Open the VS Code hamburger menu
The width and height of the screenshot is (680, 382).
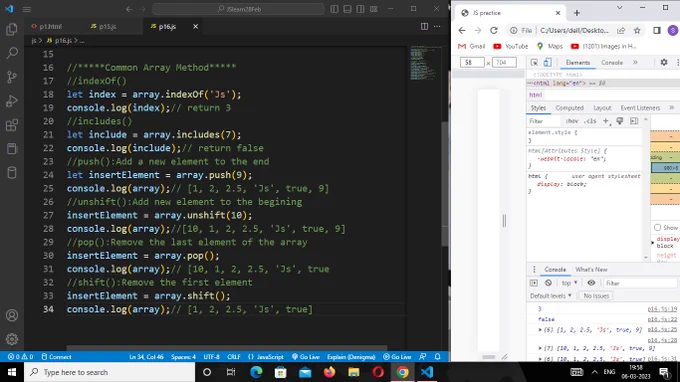point(27,9)
